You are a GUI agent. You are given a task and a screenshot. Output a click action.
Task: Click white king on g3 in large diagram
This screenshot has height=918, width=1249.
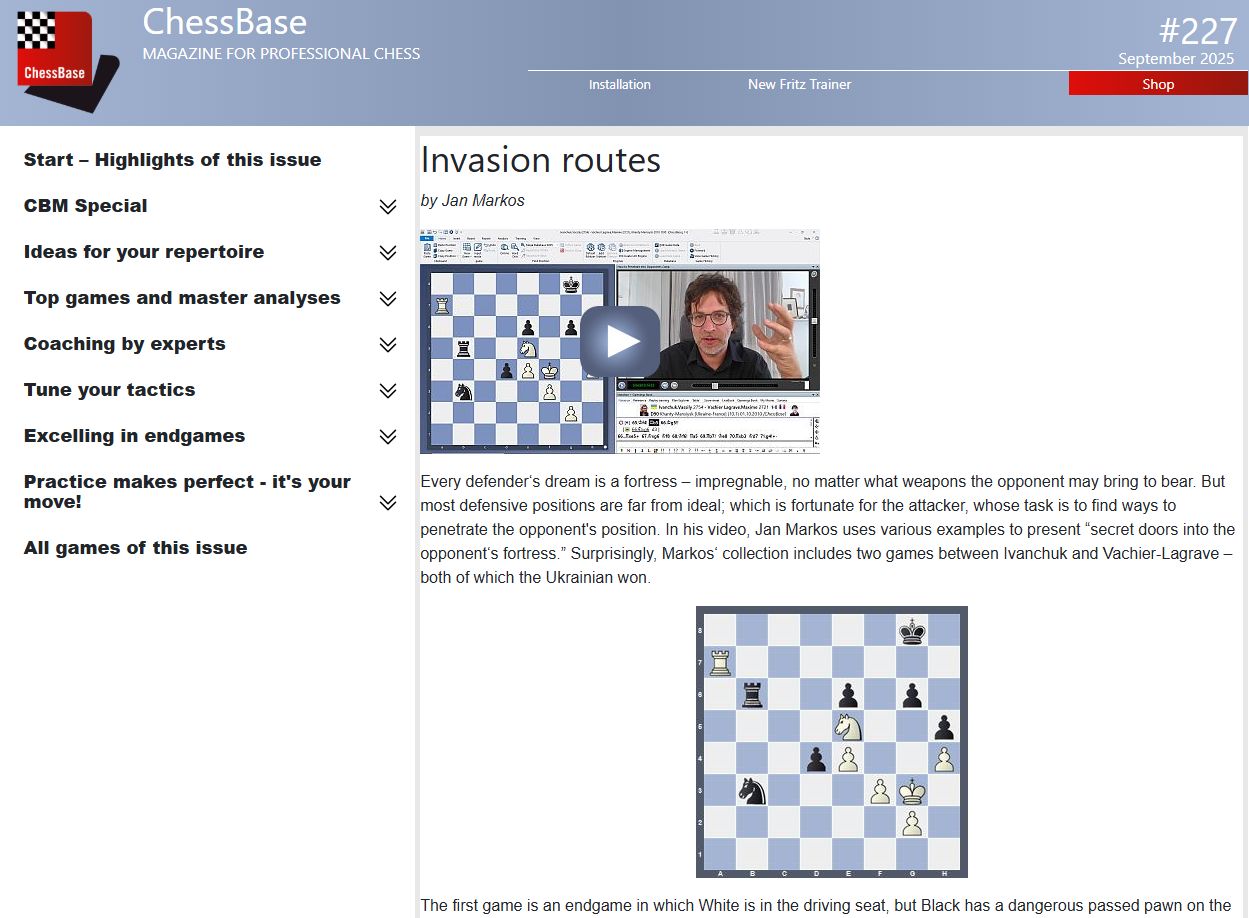point(911,791)
